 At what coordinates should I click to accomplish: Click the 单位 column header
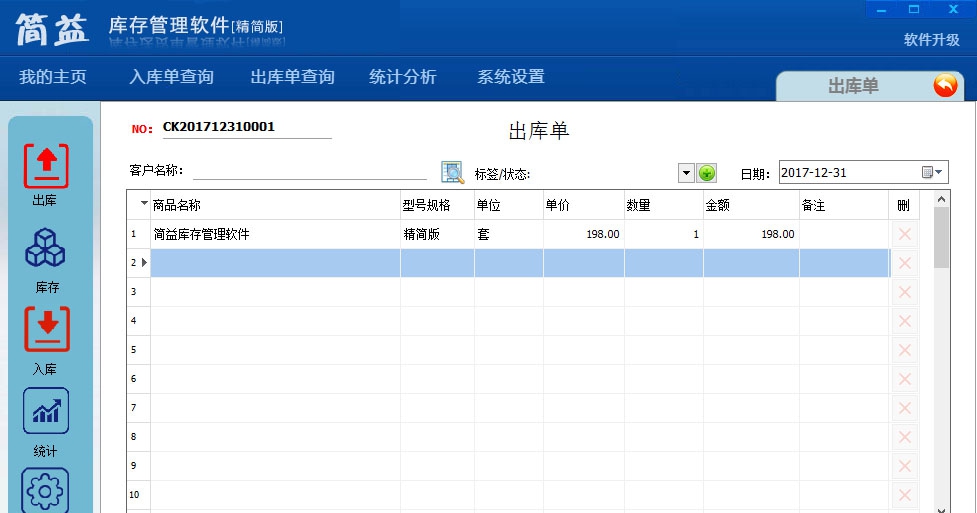coord(508,205)
